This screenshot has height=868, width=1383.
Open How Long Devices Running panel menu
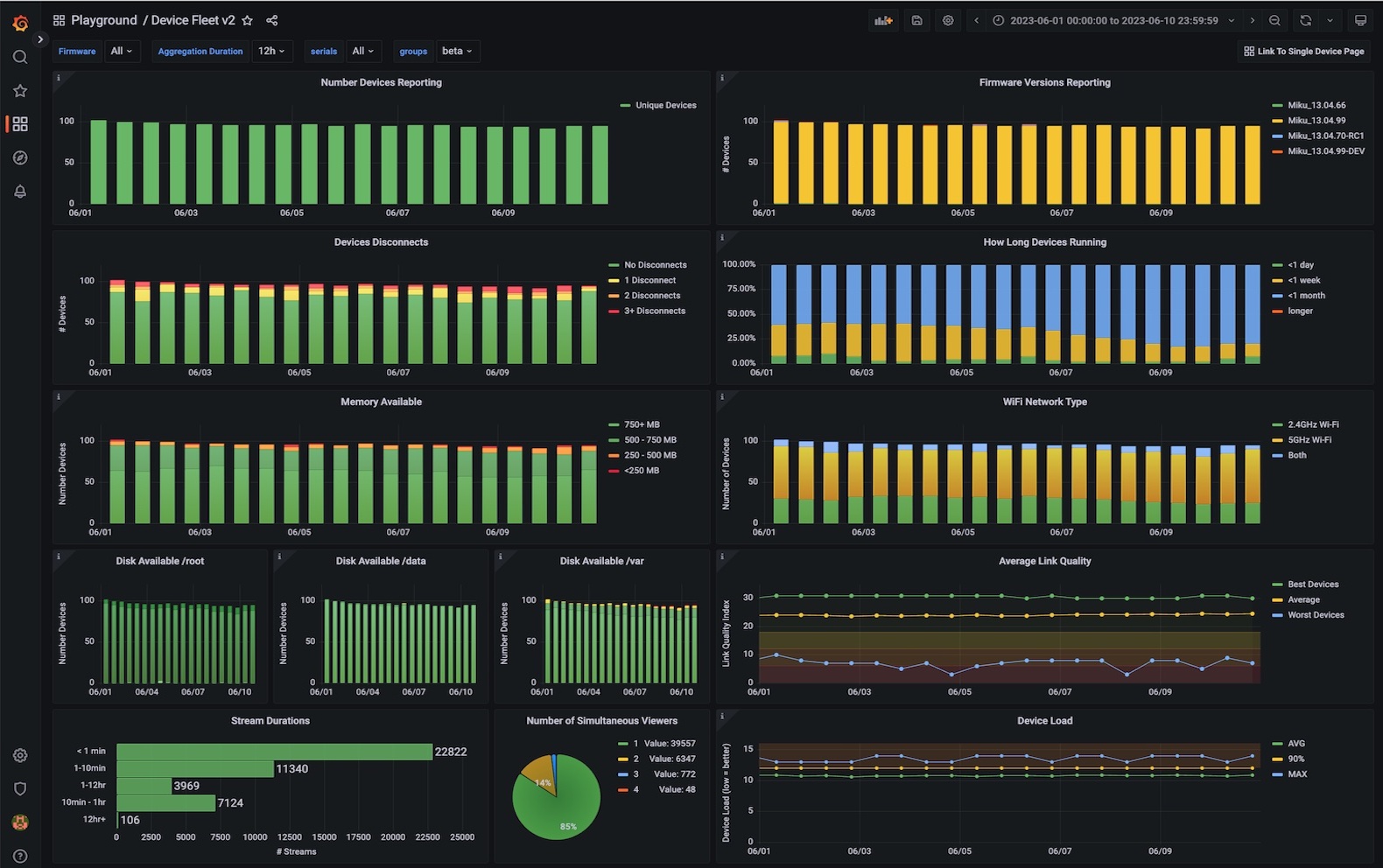[x=1045, y=241]
